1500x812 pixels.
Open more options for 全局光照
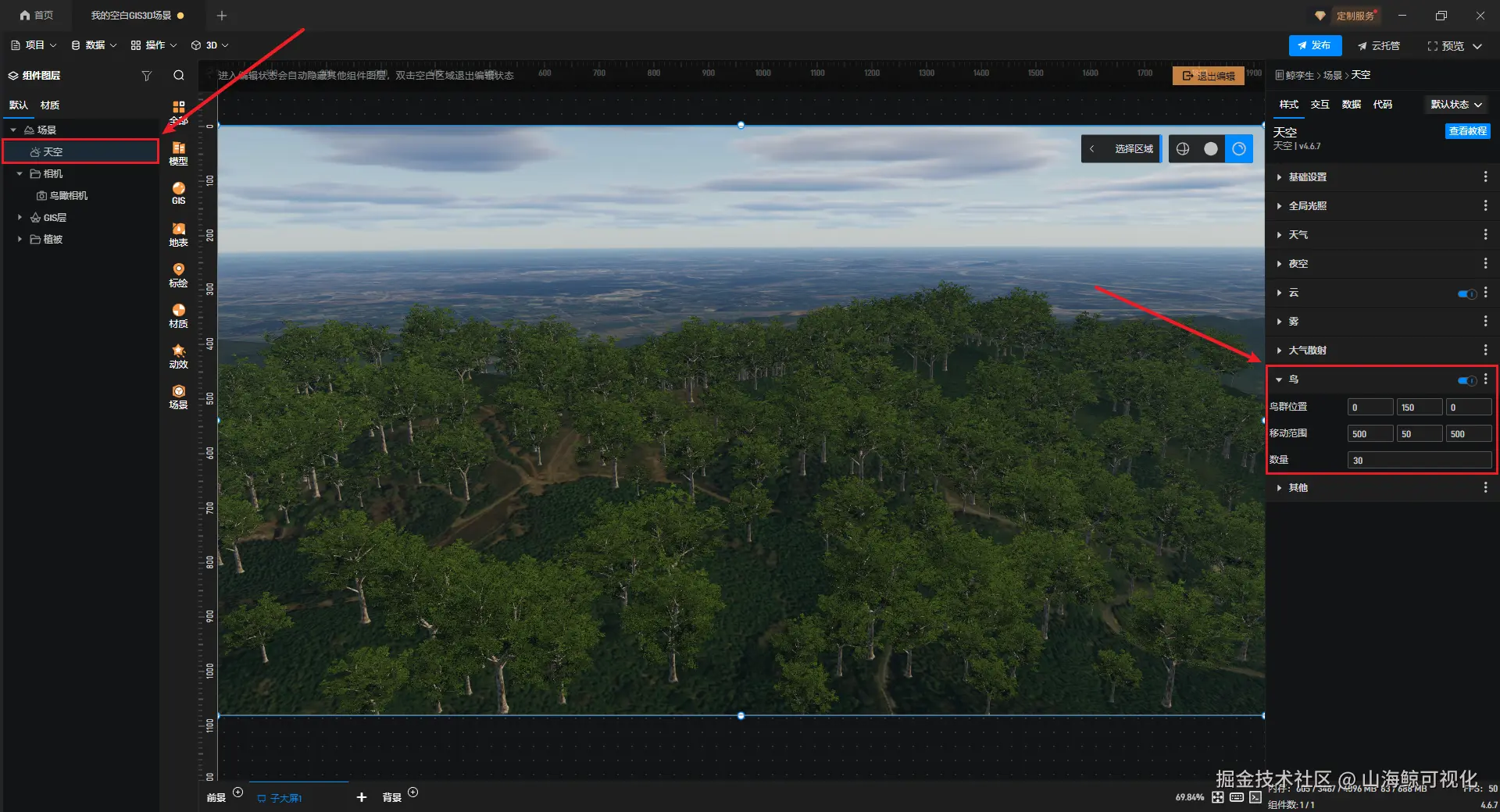[1485, 205]
